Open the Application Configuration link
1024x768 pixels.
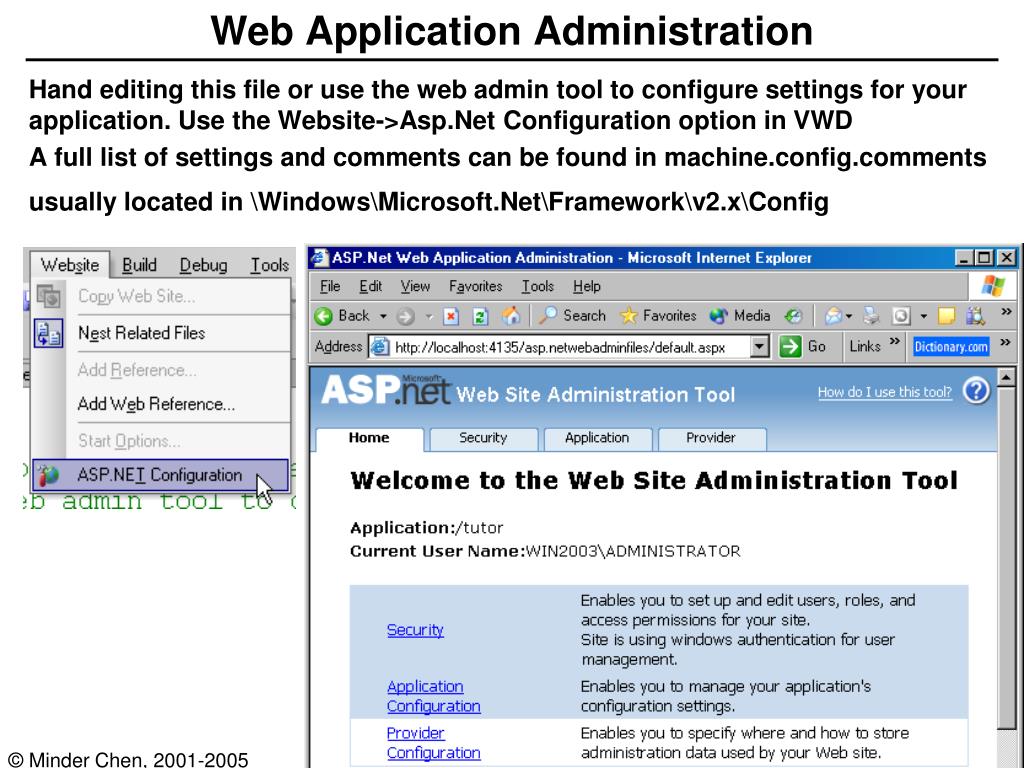point(434,696)
